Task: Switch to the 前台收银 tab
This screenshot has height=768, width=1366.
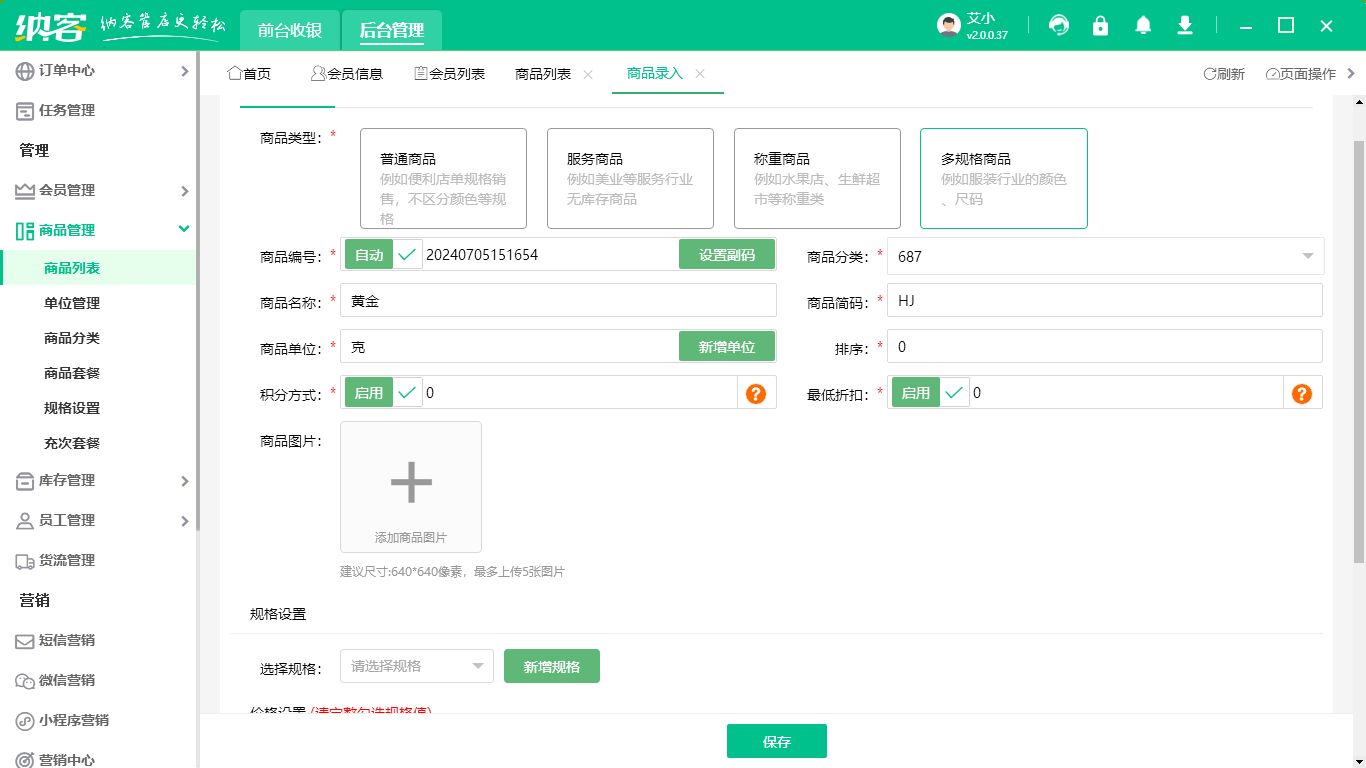Action: click(290, 30)
